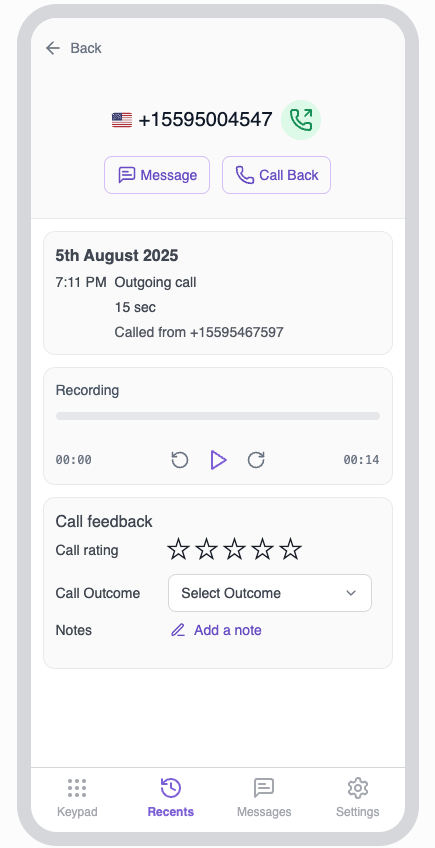Click the pencil icon next to Add a note
Viewport: 435px width, 848px height.
pos(178,630)
